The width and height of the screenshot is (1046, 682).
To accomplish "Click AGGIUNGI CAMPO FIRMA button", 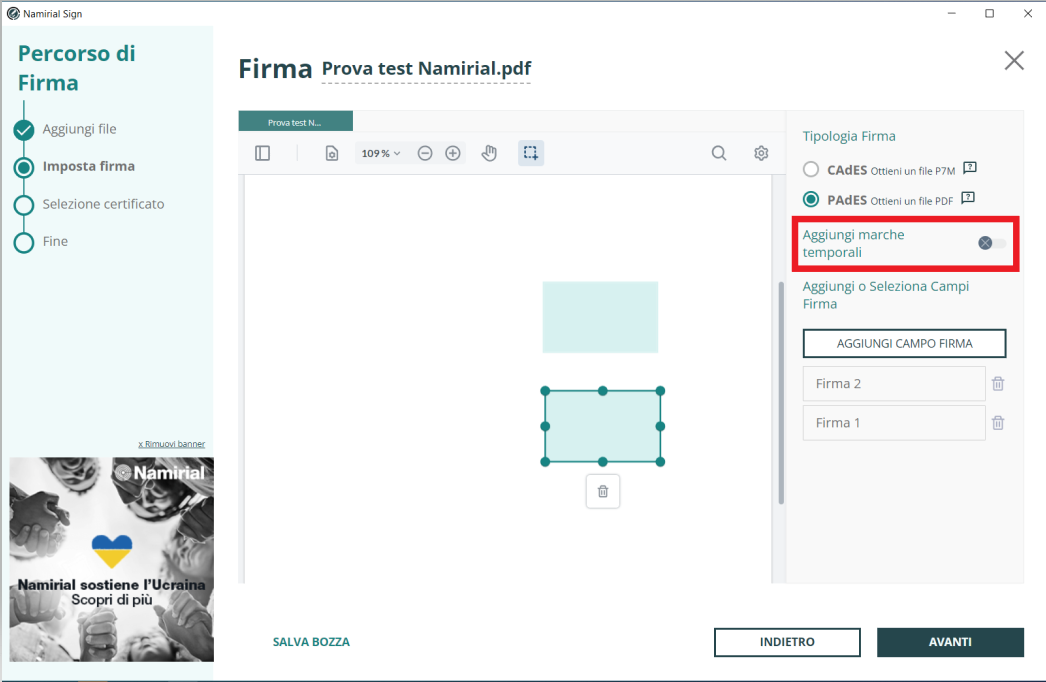I will click(904, 343).
